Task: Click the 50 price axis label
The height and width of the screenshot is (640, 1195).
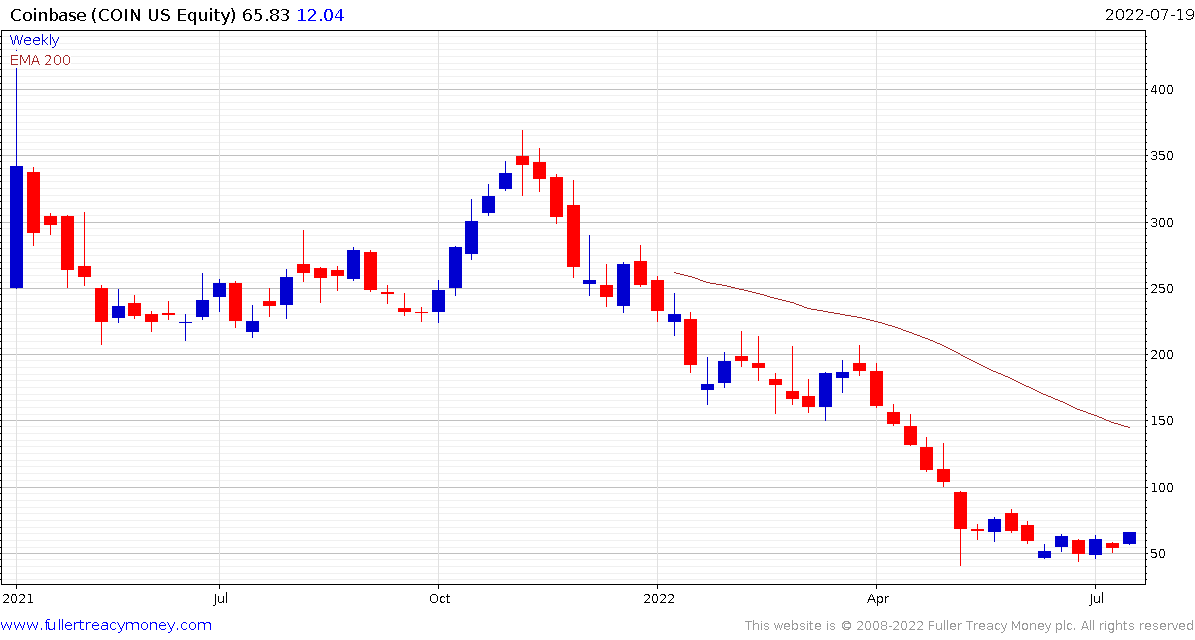Action: 1158,554
